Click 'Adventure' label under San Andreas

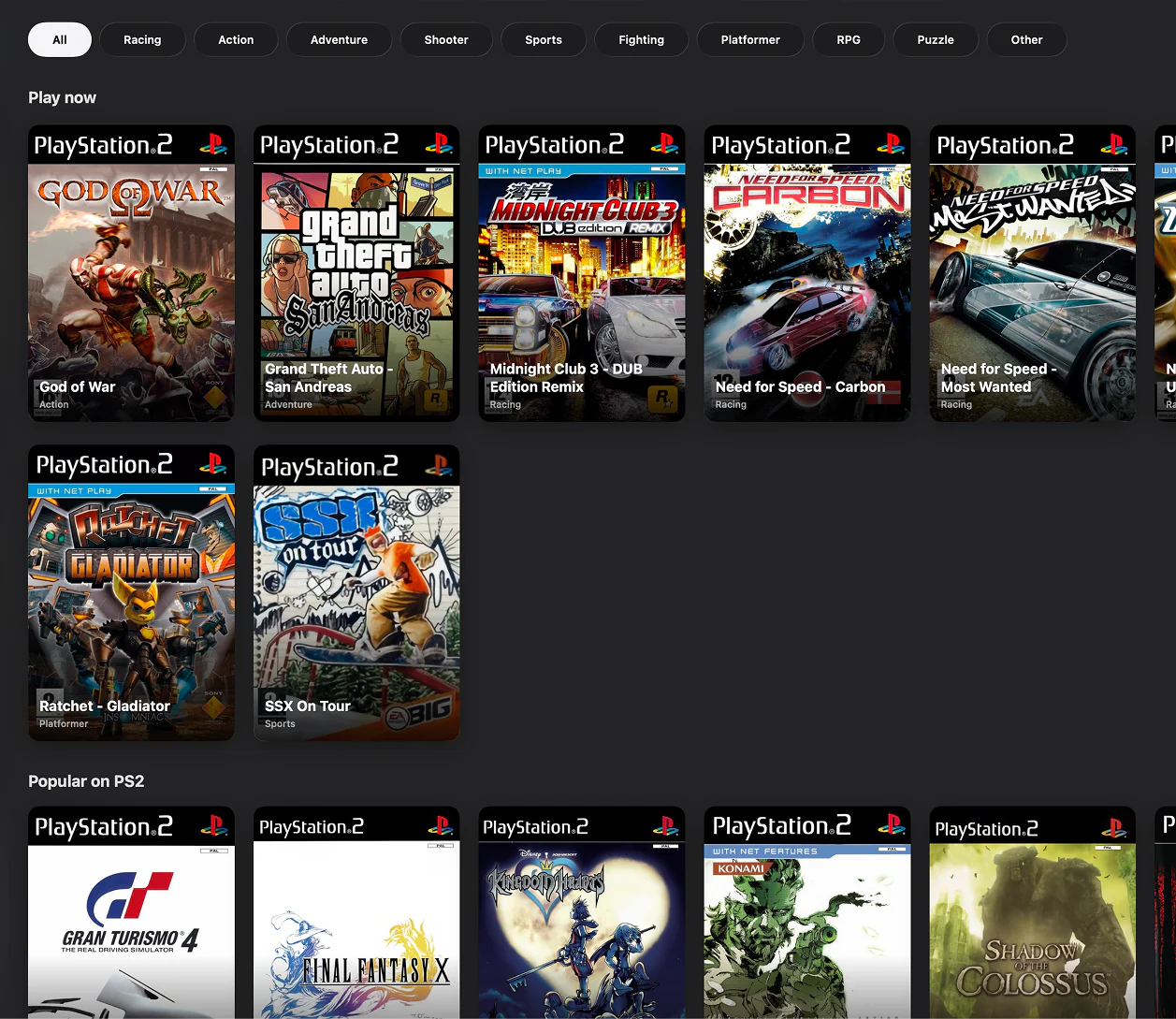pos(288,404)
